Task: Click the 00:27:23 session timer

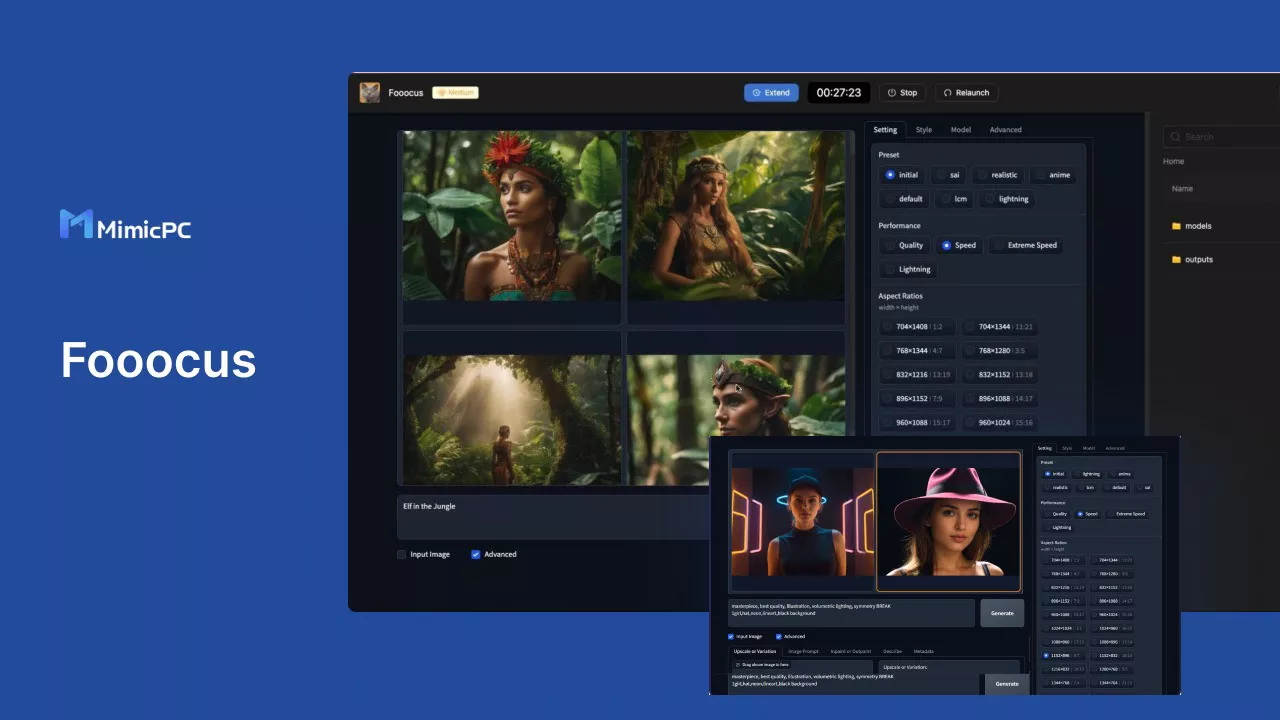Action: (x=838, y=93)
